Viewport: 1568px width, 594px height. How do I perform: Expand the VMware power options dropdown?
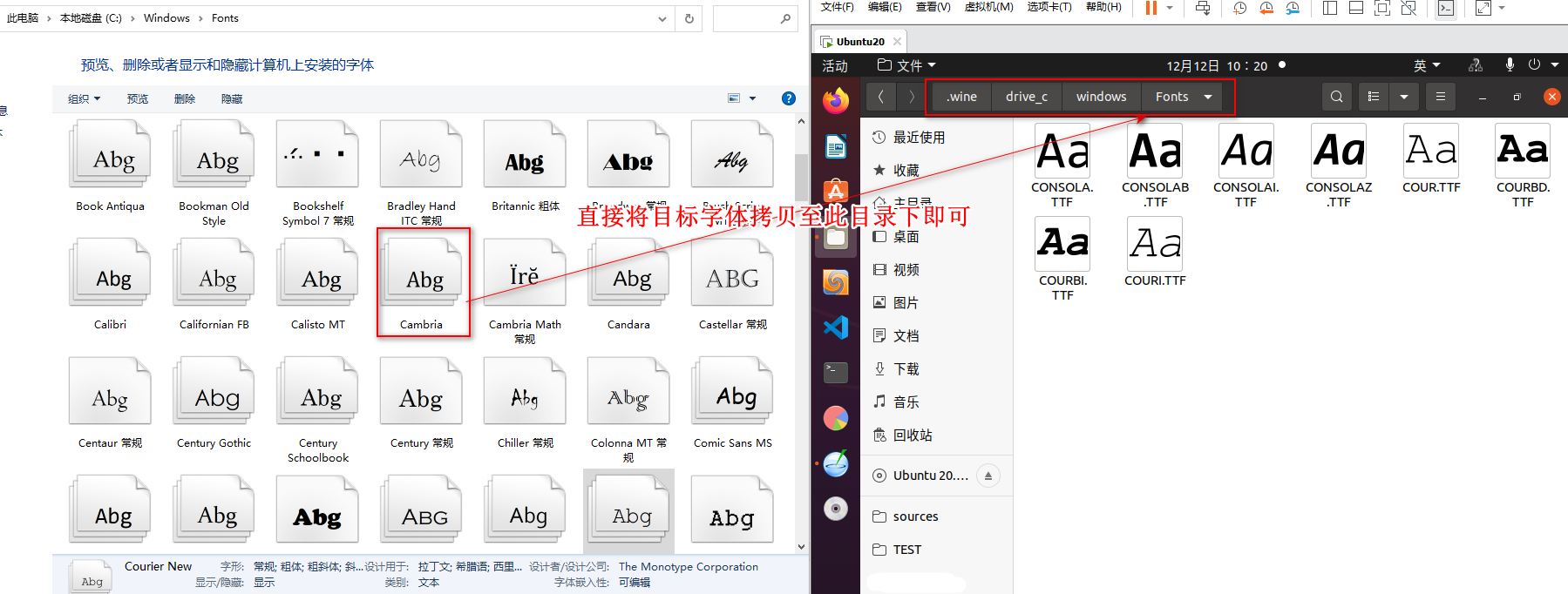pos(1170,8)
